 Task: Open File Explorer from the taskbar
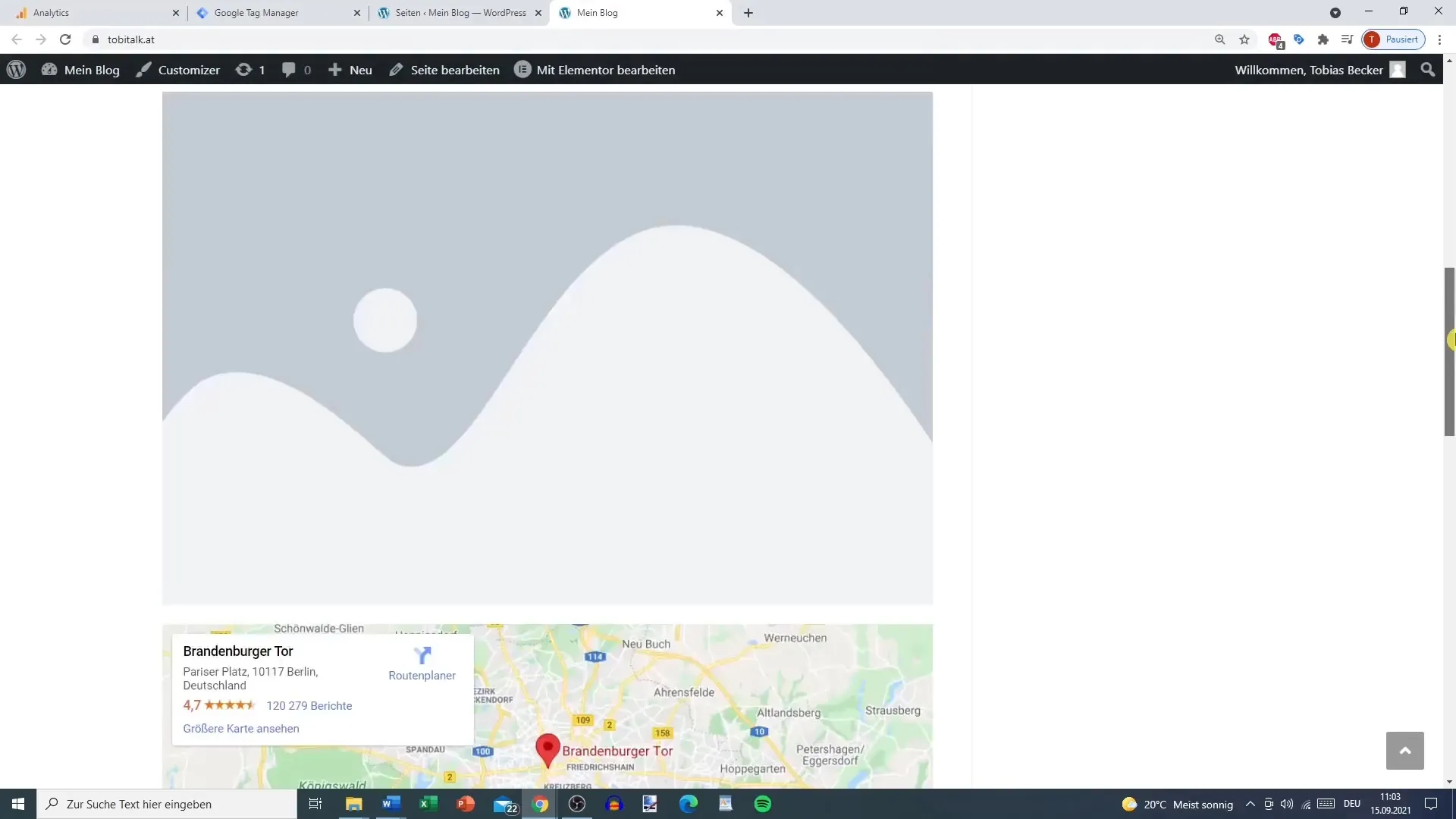pyautogui.click(x=354, y=804)
